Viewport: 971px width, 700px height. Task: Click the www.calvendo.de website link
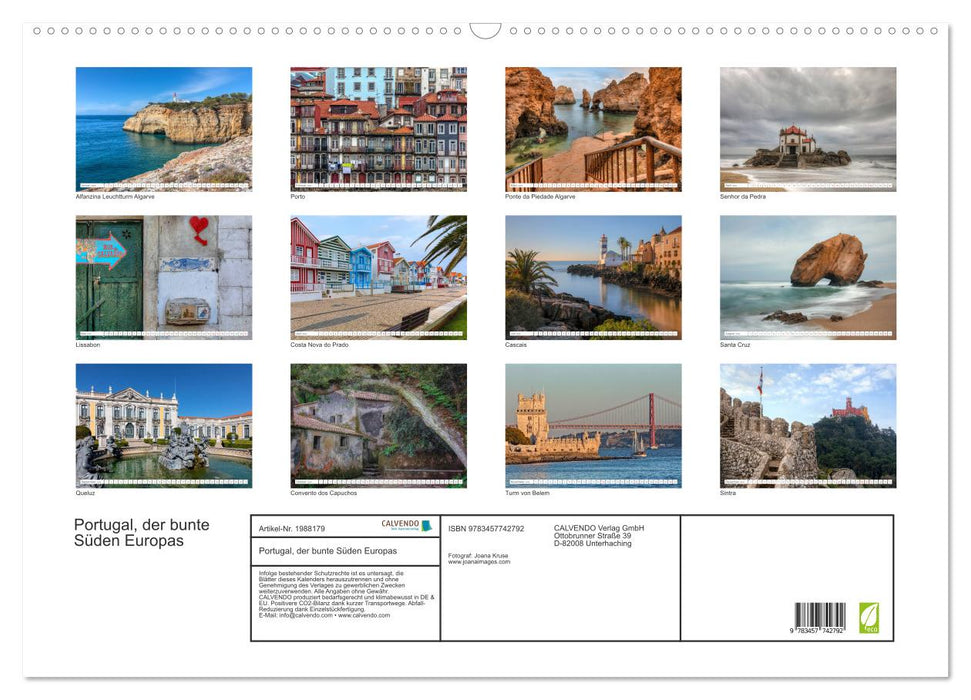point(363,613)
